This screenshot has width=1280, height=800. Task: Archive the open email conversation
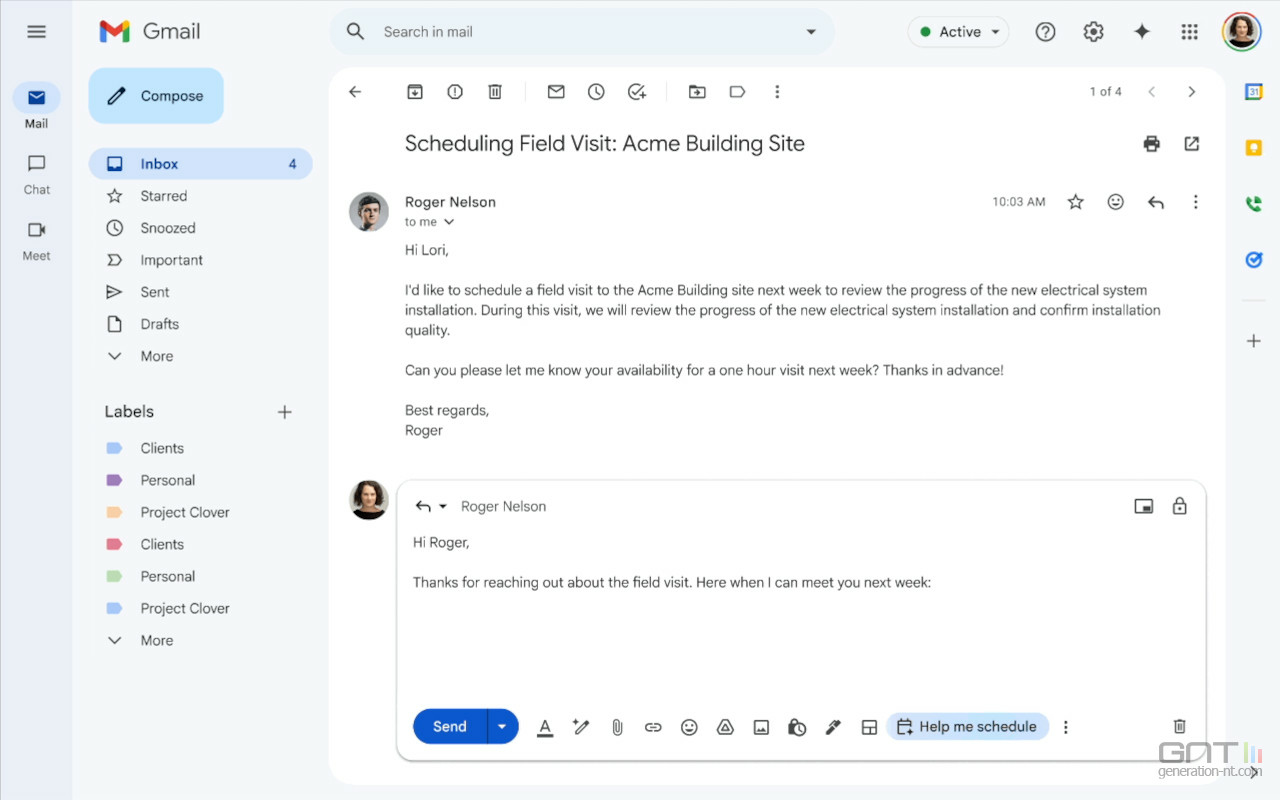(x=415, y=92)
